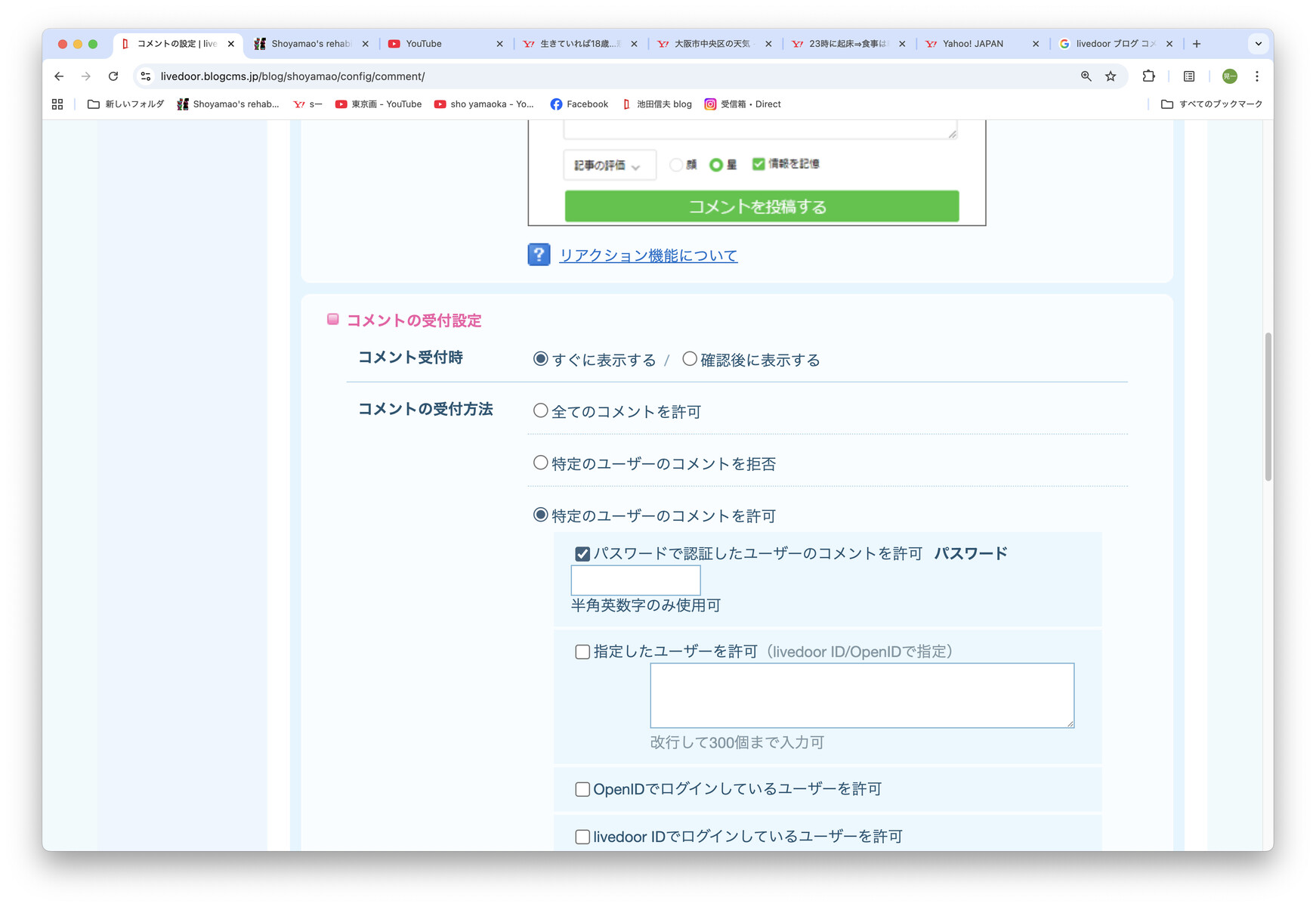
Task: Click the コメントを投稿する button
Action: 758,206
